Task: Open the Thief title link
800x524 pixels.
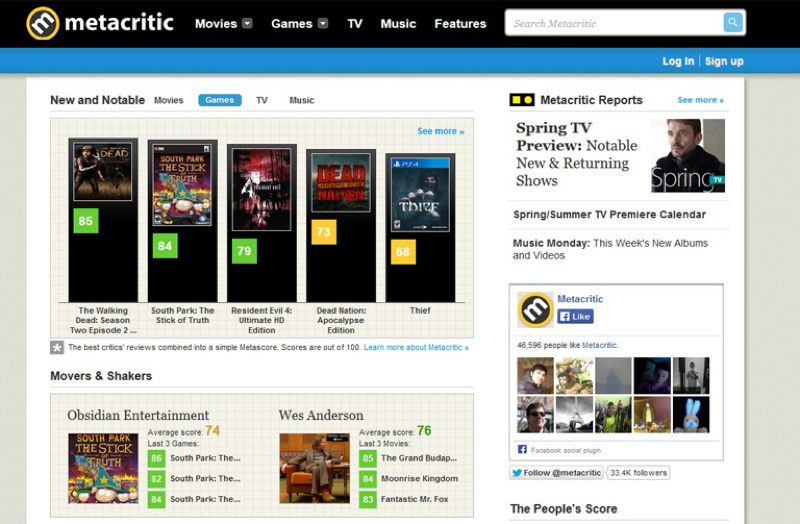Action: (x=420, y=310)
